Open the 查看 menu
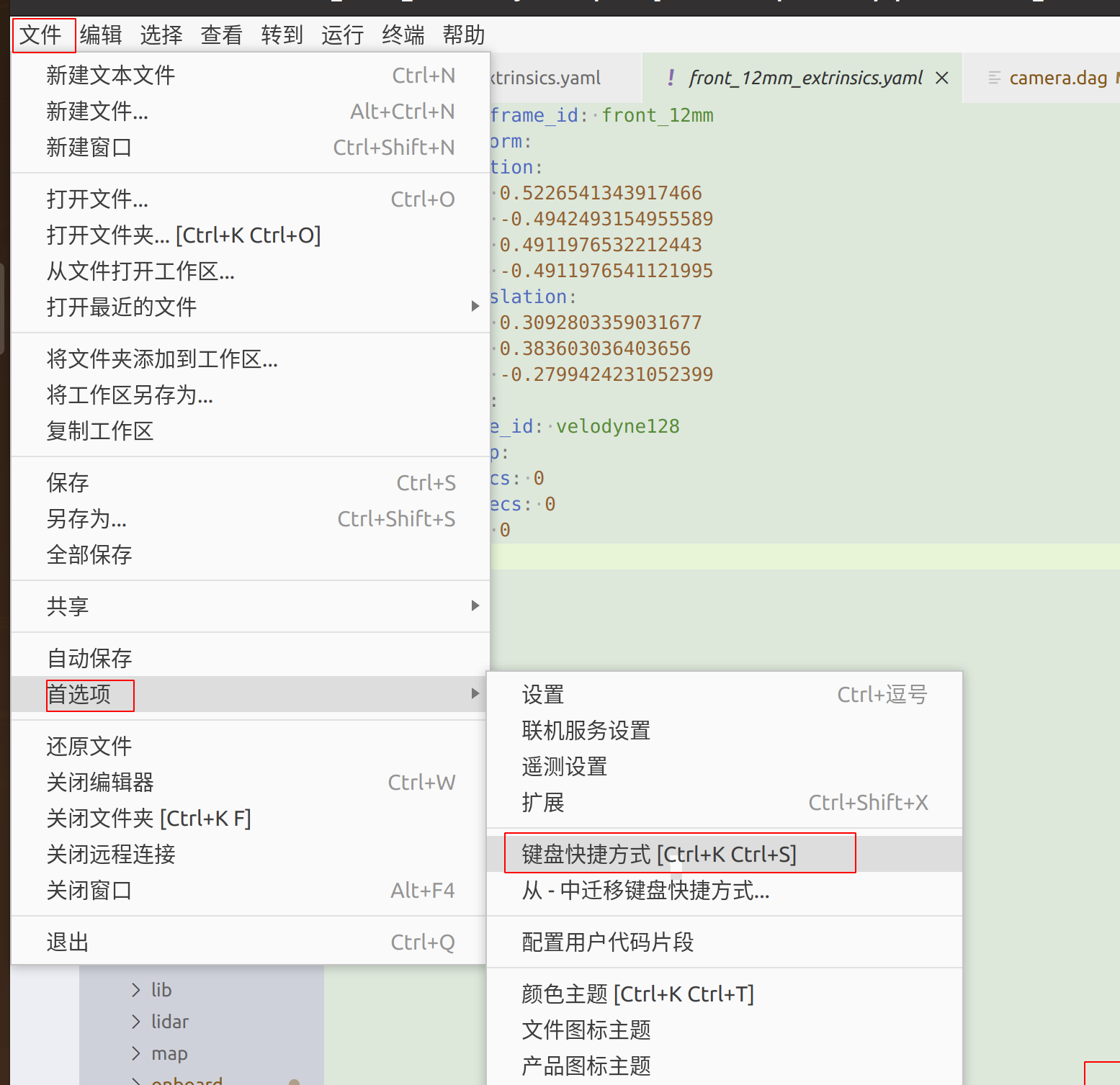The width and height of the screenshot is (1120, 1085). (222, 35)
